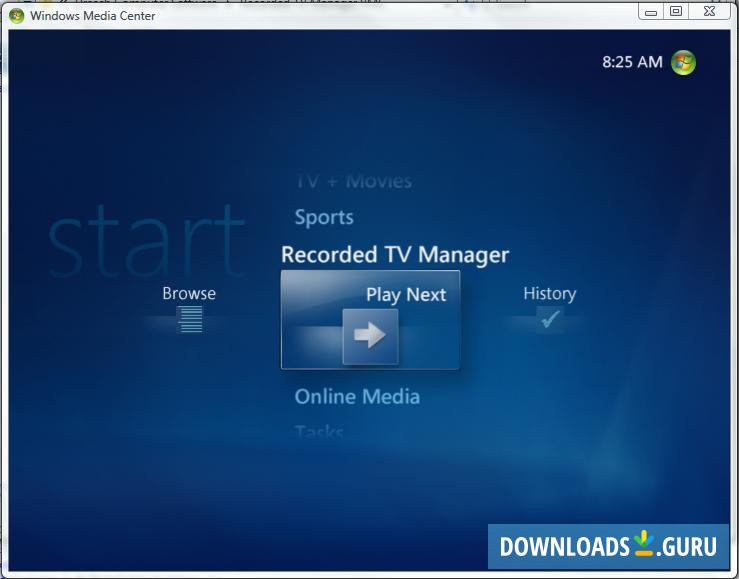The width and height of the screenshot is (739, 579).
Task: Open the History checkmark icon
Action: 550,319
